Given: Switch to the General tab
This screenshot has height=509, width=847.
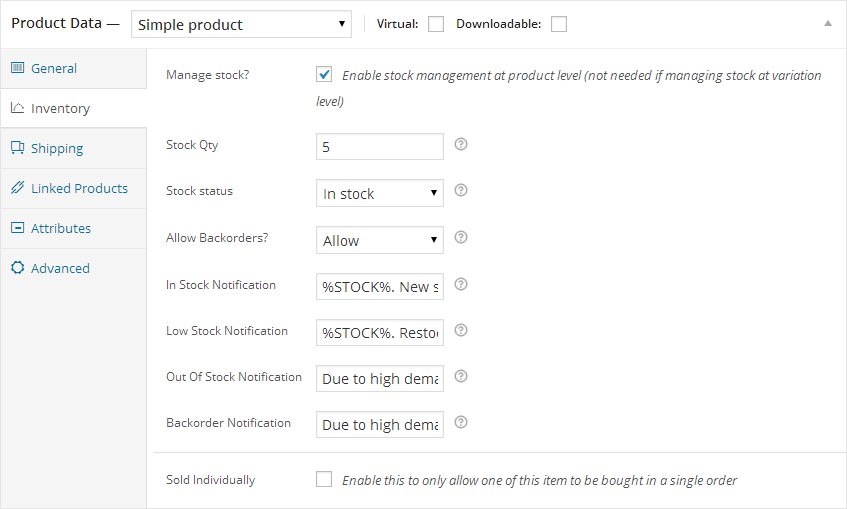Looking at the screenshot, I should [x=54, y=68].
